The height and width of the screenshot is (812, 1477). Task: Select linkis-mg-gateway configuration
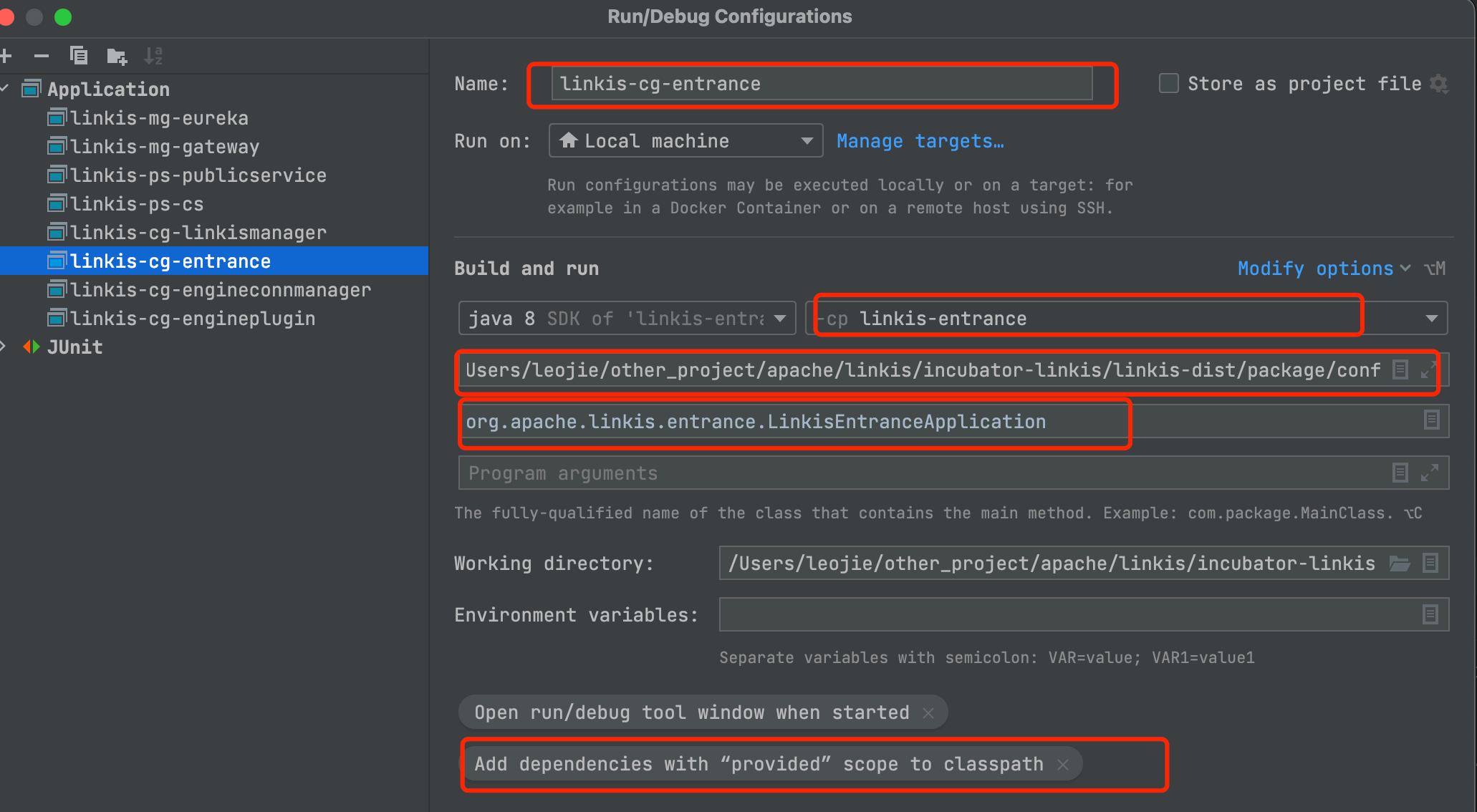click(x=164, y=147)
